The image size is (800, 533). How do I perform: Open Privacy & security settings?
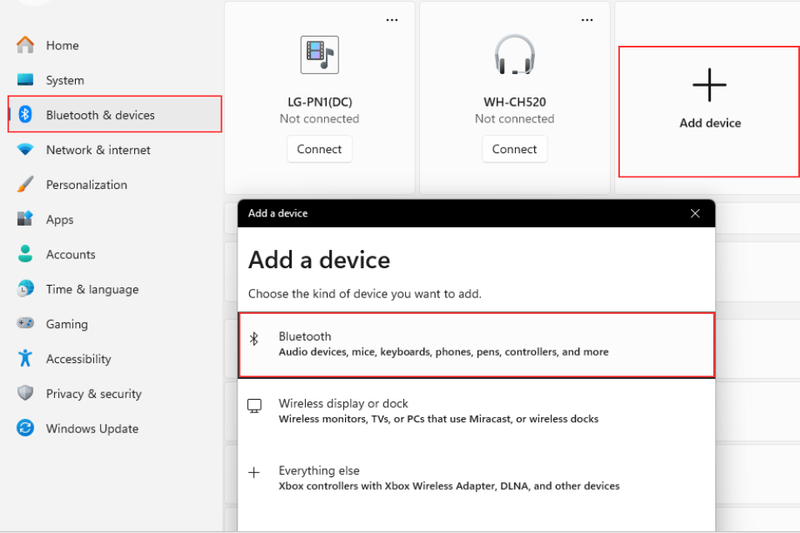tap(115, 393)
